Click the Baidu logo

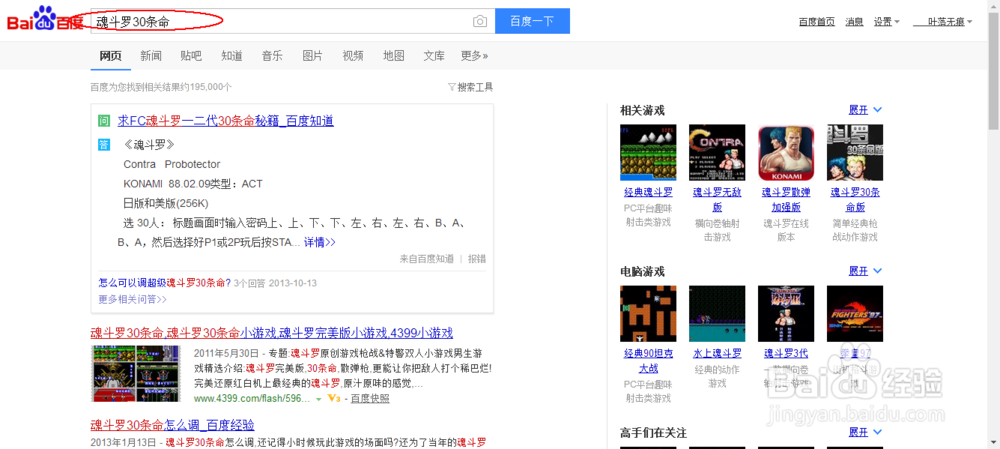point(45,20)
